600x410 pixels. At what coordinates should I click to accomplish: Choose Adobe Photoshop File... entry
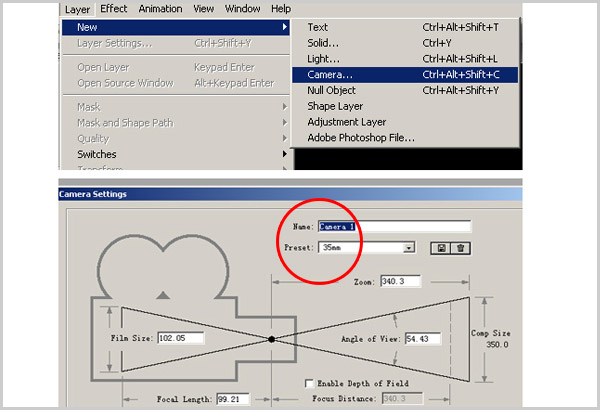[x=405, y=137]
